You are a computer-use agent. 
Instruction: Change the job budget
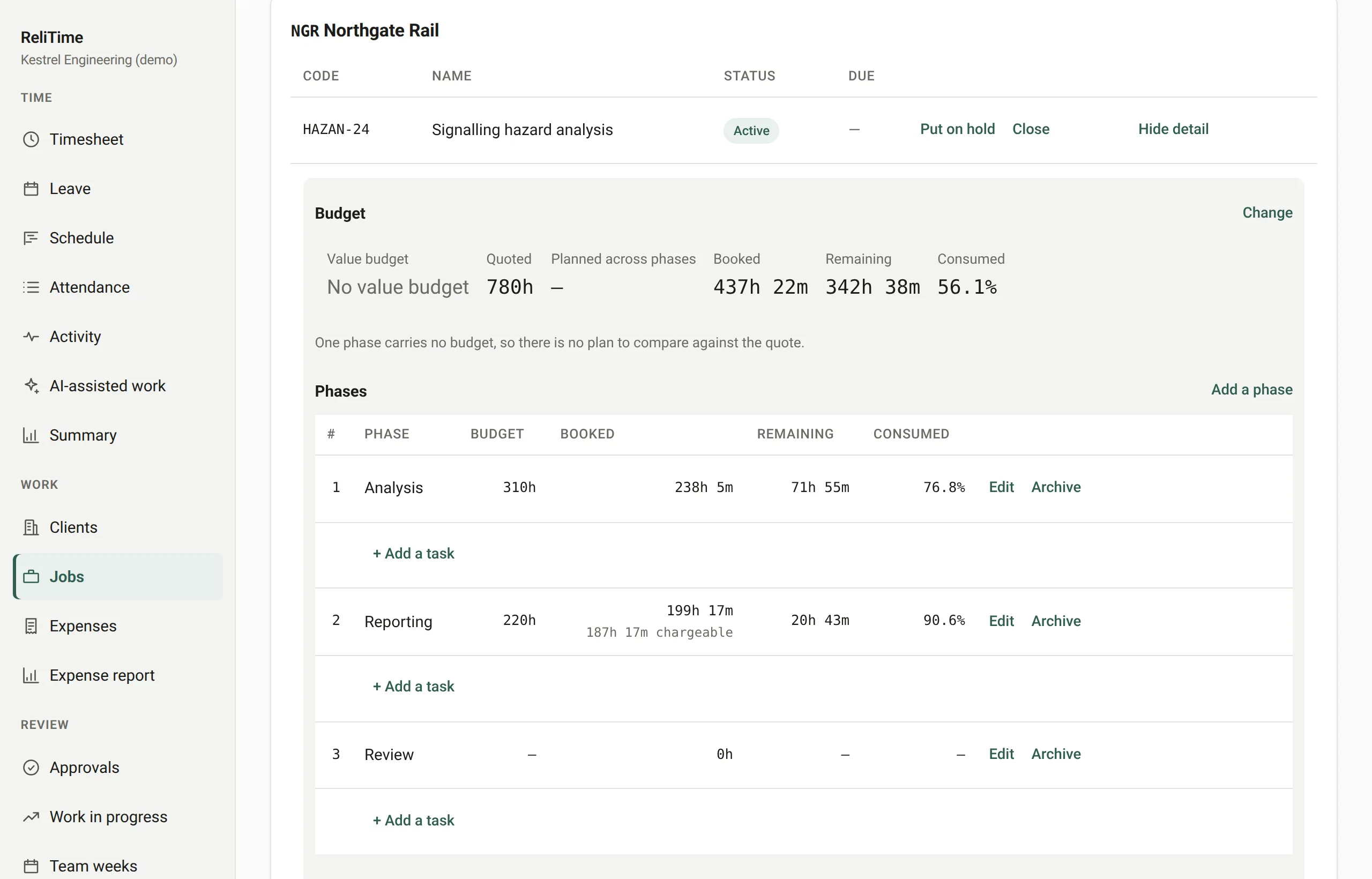pyautogui.click(x=1267, y=212)
